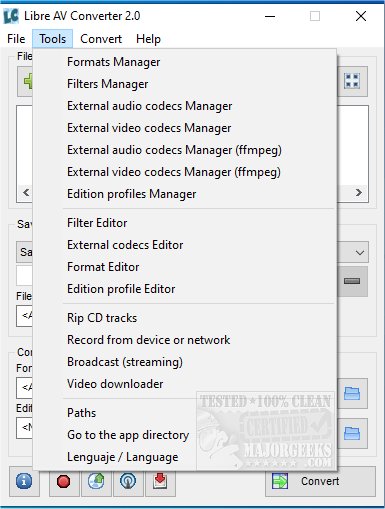Close the Tools menu

[x=52, y=39]
